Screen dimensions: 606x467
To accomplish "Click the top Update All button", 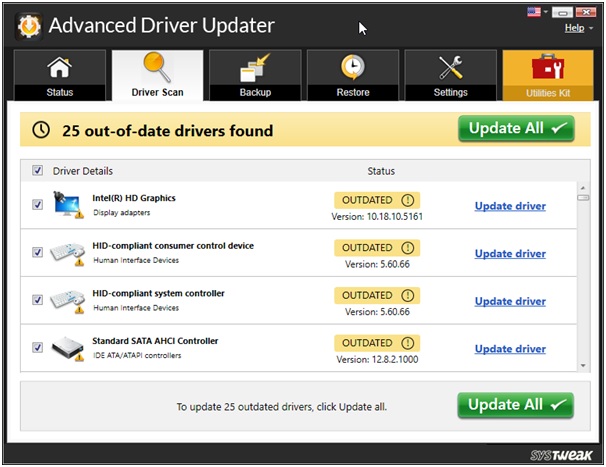I will (516, 129).
